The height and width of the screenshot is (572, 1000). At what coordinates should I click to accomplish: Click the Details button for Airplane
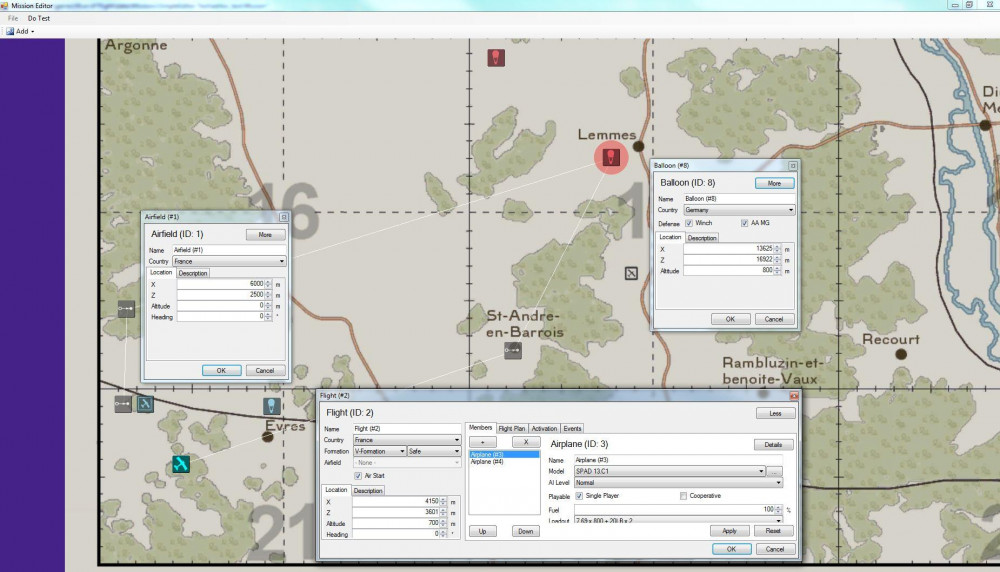(x=773, y=445)
